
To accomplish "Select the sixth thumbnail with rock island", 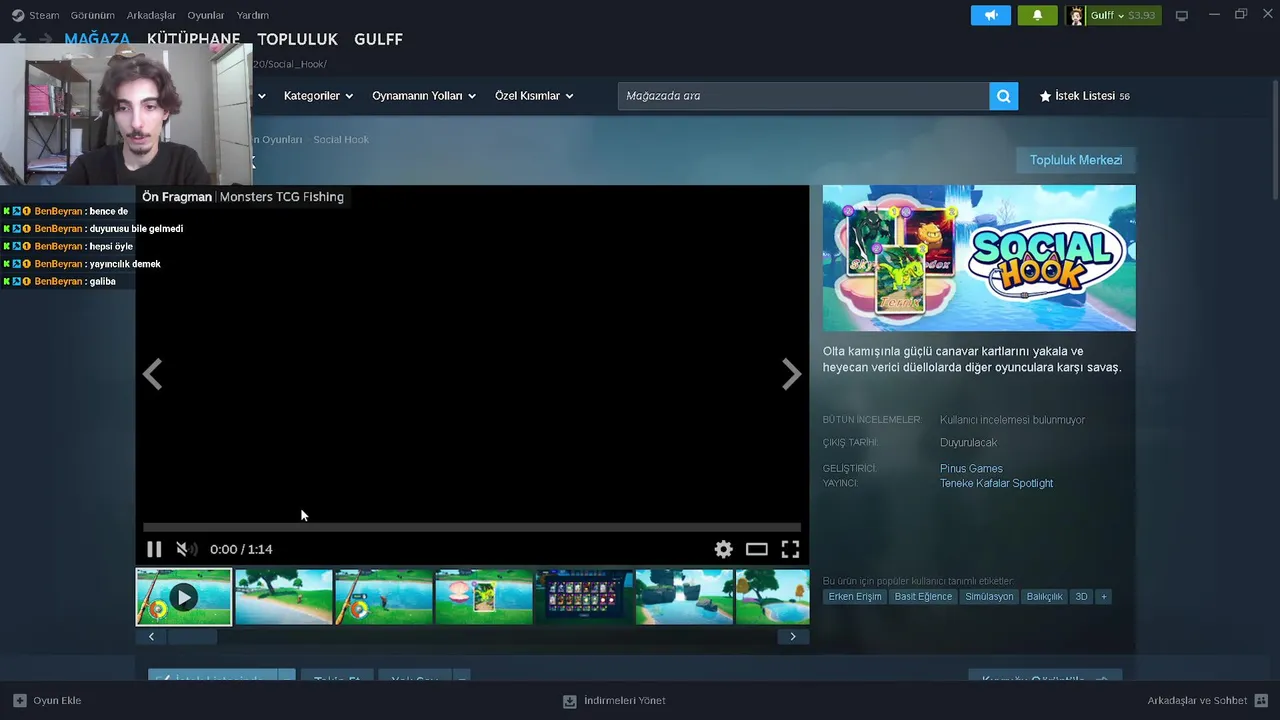I will (x=684, y=597).
